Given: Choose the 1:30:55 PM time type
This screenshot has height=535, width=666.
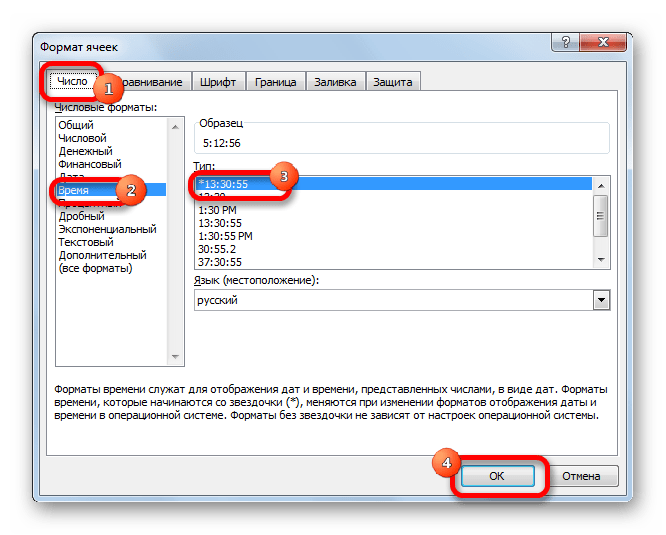Looking at the screenshot, I should pos(394,236).
